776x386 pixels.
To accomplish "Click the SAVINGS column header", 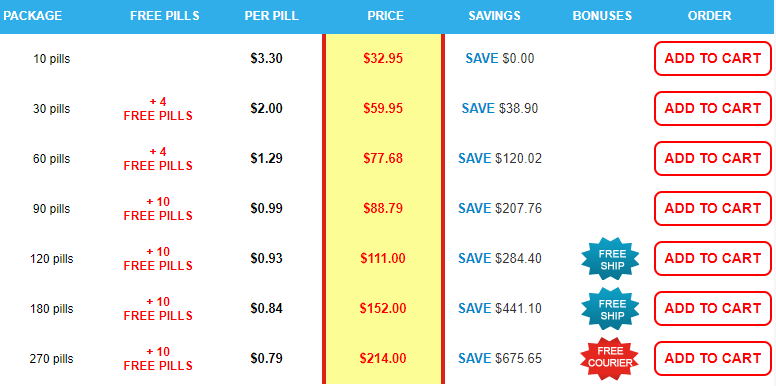I will point(494,16).
